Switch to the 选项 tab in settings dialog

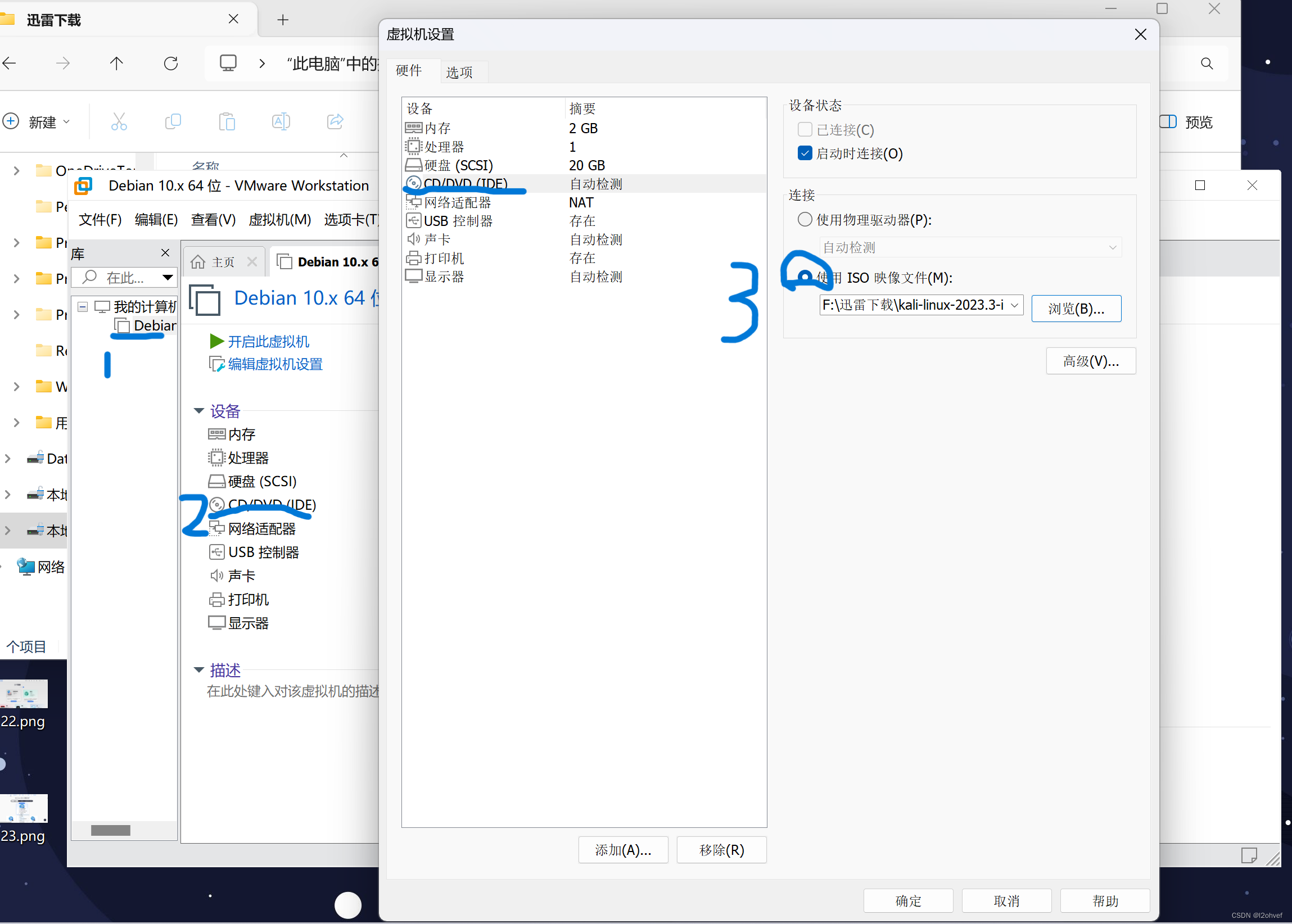coord(459,71)
